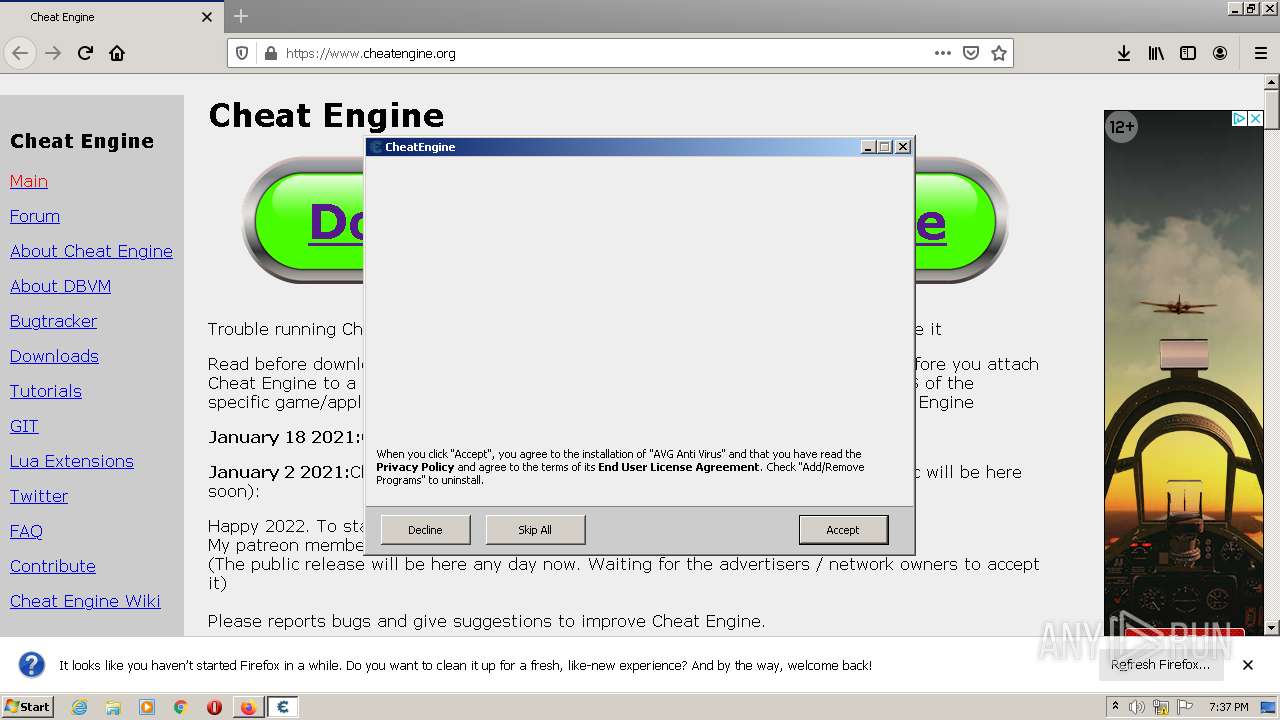
Task: Click the taskbar clock showing 7:37 PM
Action: click(1228, 707)
